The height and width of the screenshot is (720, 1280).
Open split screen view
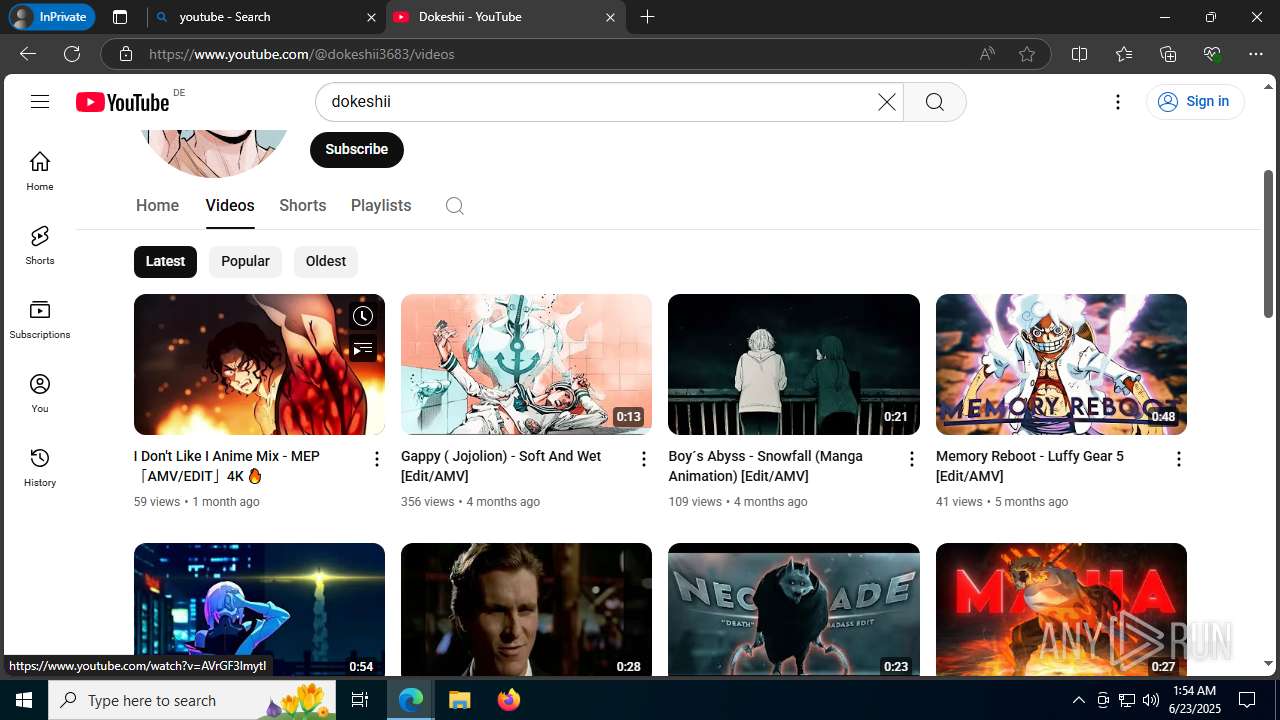click(1079, 54)
